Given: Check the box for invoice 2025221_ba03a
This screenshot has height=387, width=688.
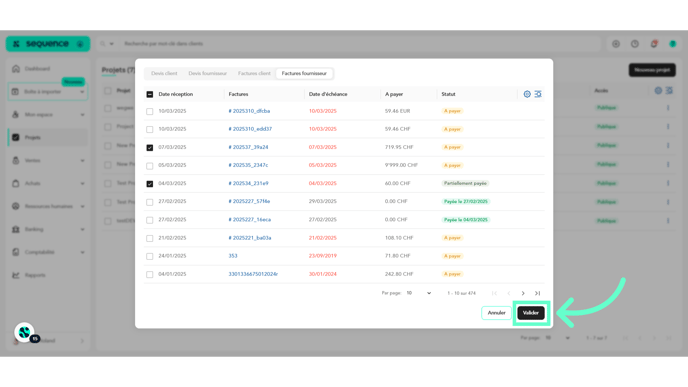Looking at the screenshot, I should pyautogui.click(x=150, y=238).
